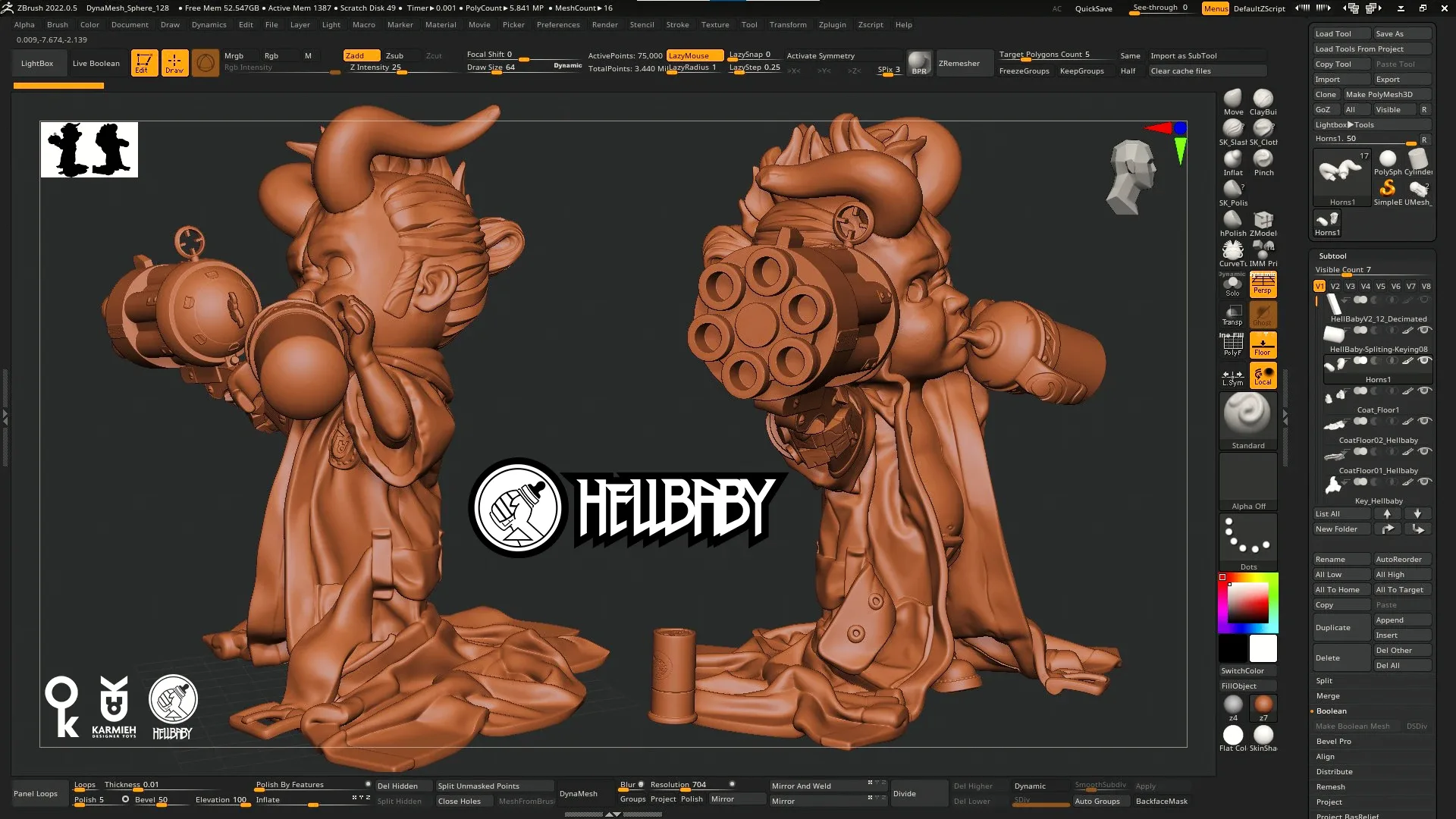Open the ZModeler brush

pos(1263,221)
